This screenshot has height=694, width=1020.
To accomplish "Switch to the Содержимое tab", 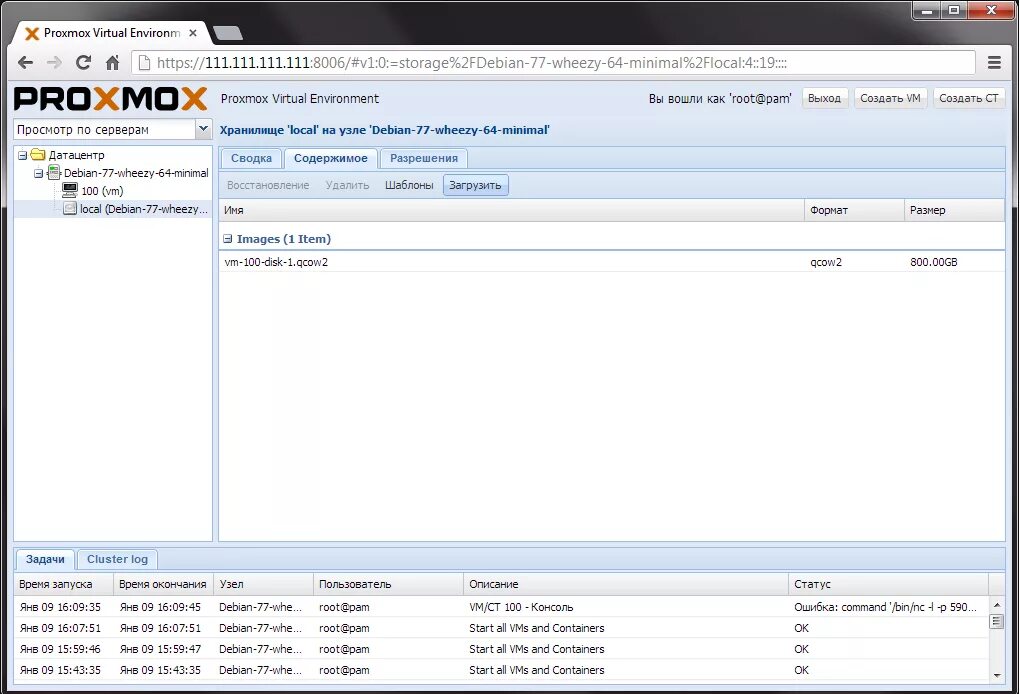I will (x=330, y=158).
